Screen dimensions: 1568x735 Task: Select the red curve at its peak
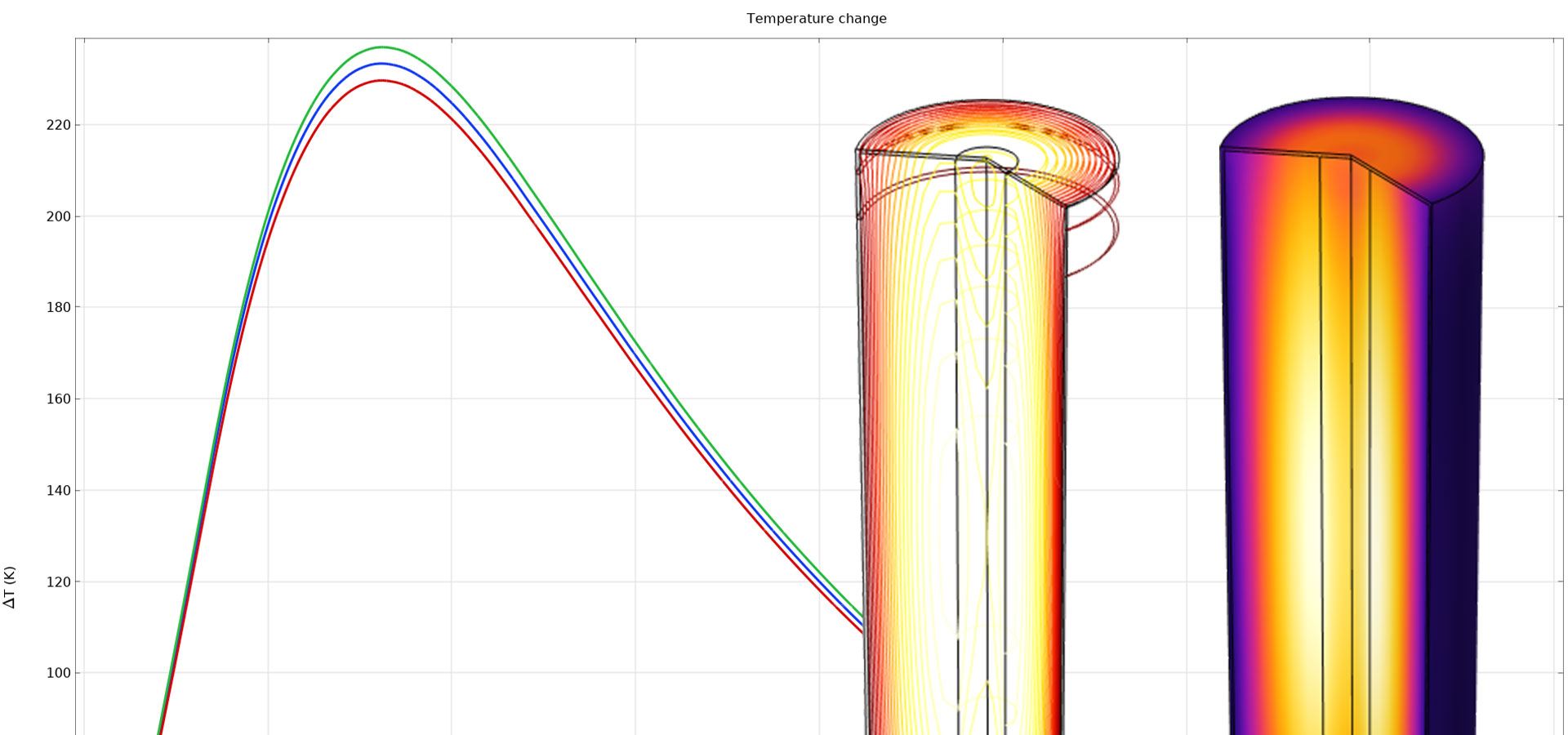point(381,81)
